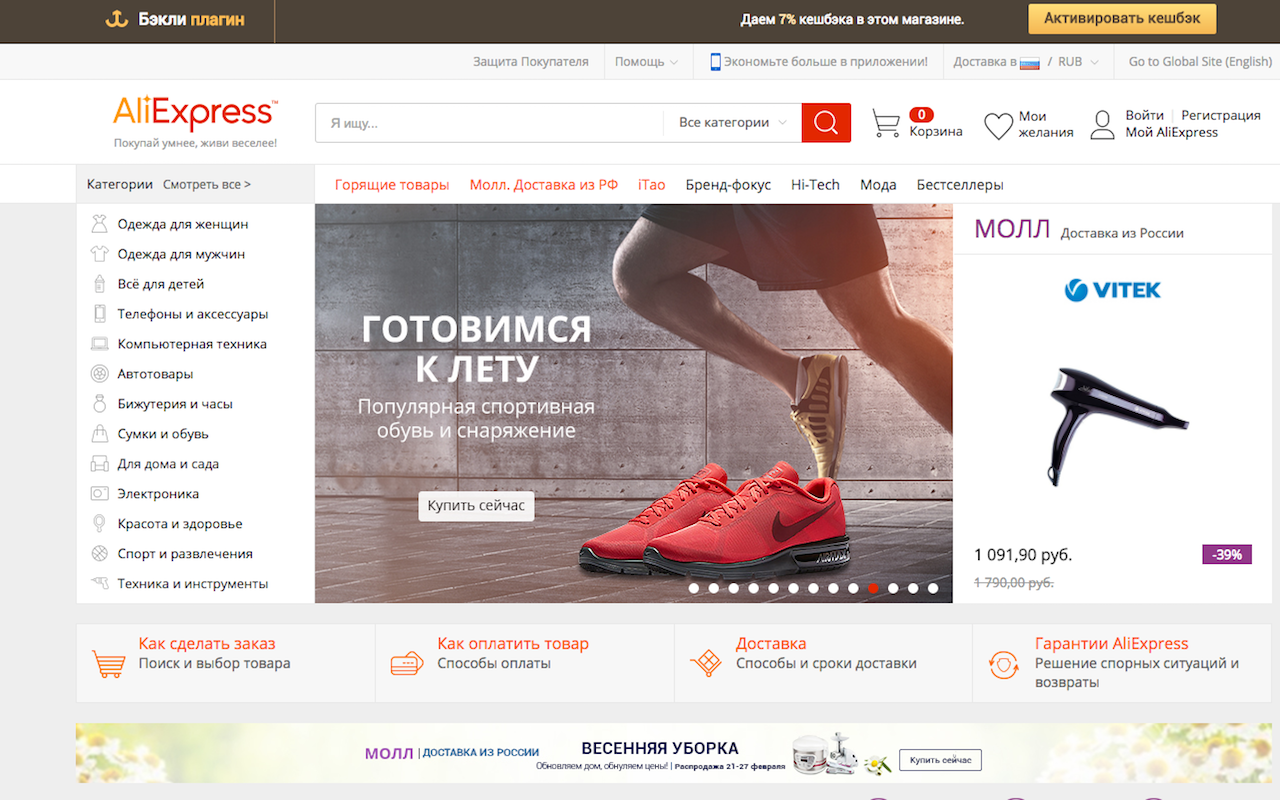Screen dimensions: 1280x800
Task: Click the МОЛЛ Доставка из России header
Action: pyautogui.click(x=1079, y=230)
